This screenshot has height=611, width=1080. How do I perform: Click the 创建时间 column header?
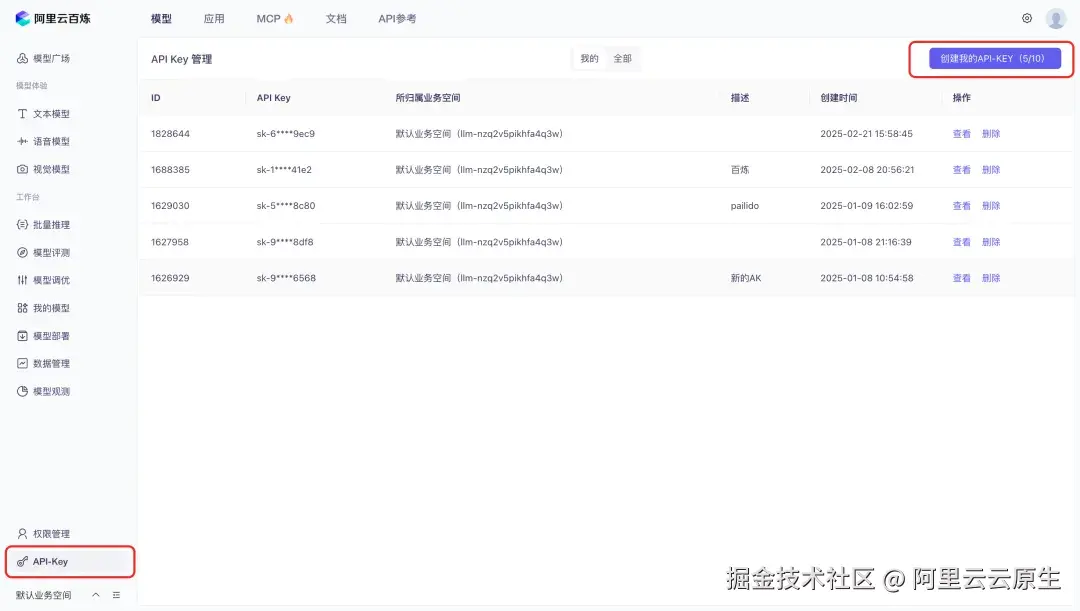point(838,98)
